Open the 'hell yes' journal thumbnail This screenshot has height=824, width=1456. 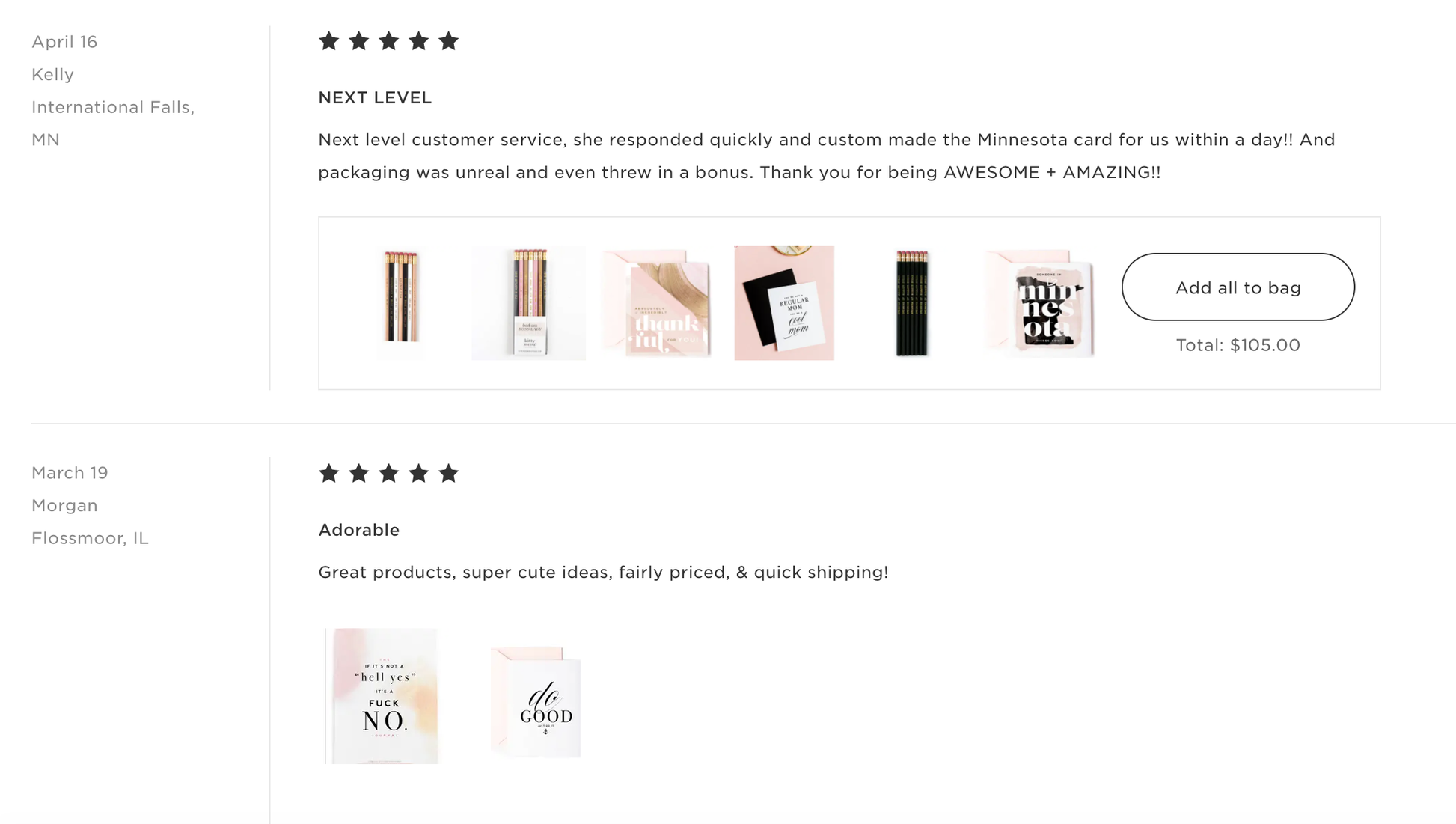point(385,695)
